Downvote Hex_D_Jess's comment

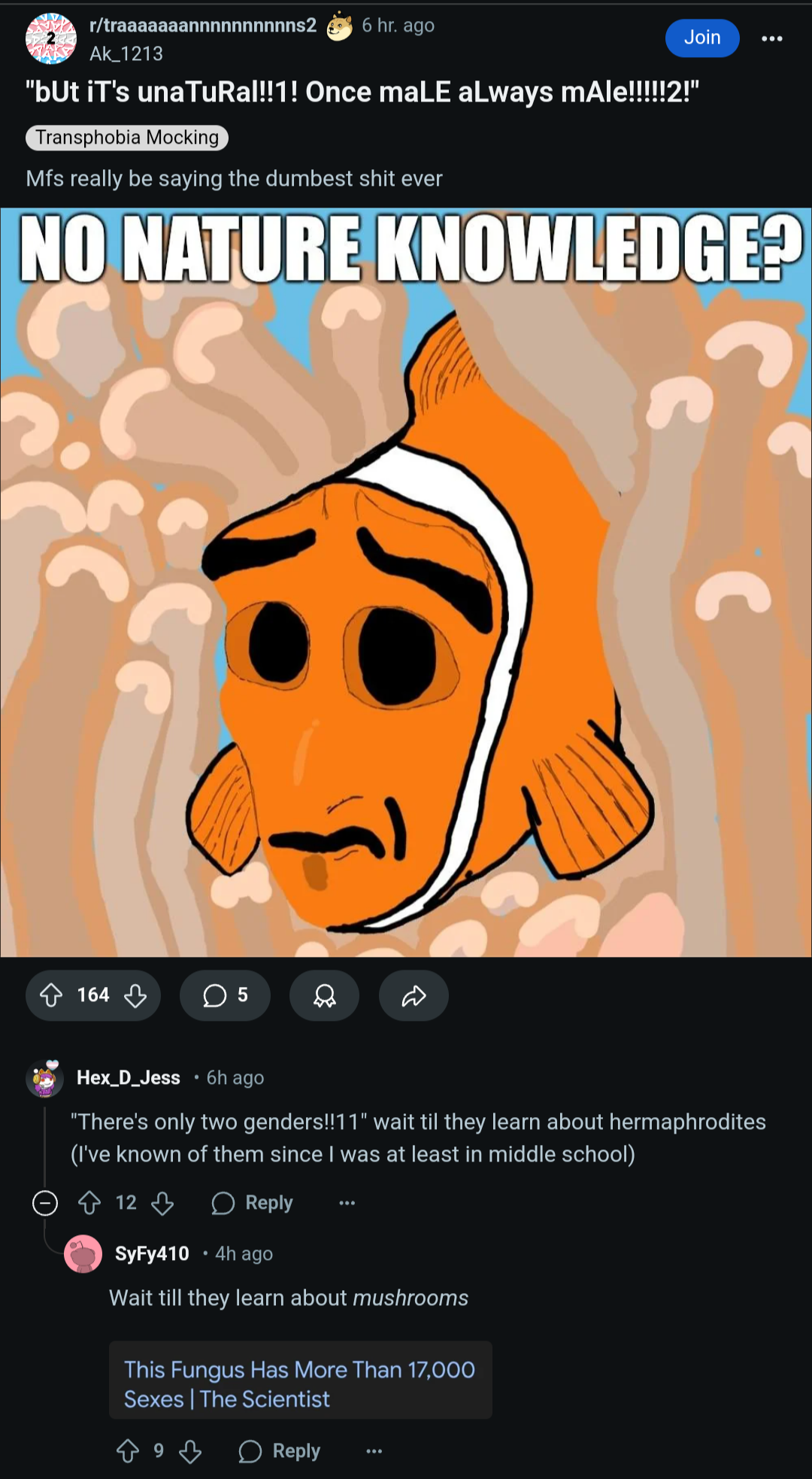162,1203
